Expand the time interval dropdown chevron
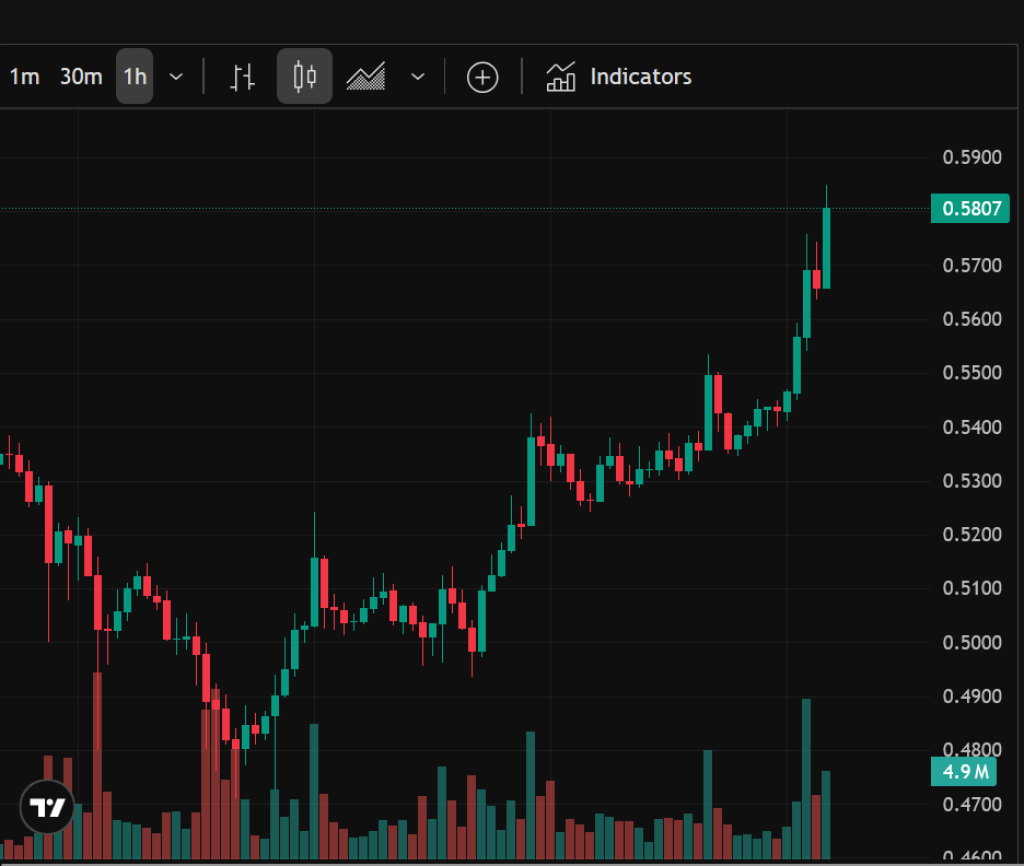1024x866 pixels. [x=176, y=77]
